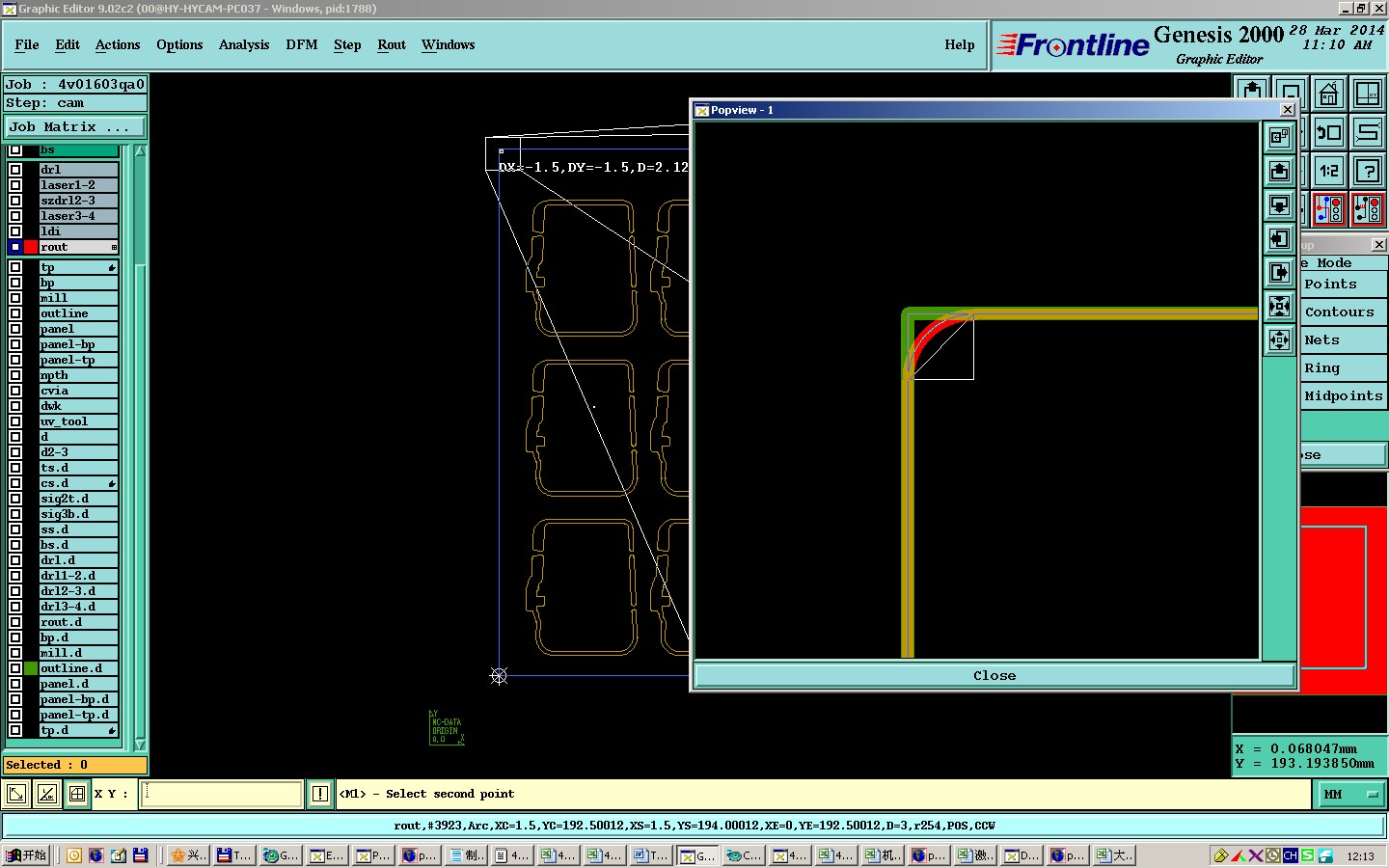Click the purple X icon in system tray
This screenshot has width=1389, height=868.
click(x=1255, y=855)
